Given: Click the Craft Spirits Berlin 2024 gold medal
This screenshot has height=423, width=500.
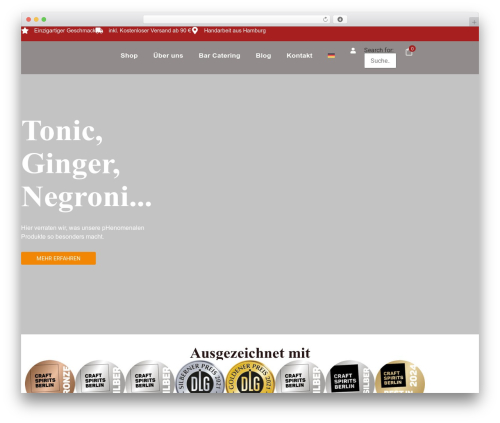Looking at the screenshot, I should pyautogui.click(x=400, y=377).
